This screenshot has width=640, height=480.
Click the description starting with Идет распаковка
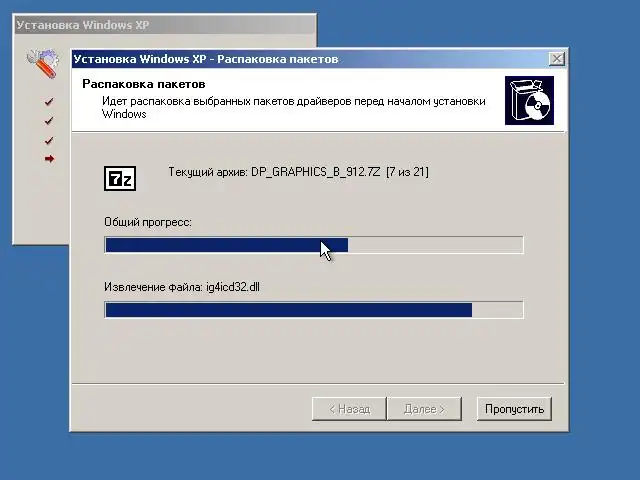(x=293, y=107)
